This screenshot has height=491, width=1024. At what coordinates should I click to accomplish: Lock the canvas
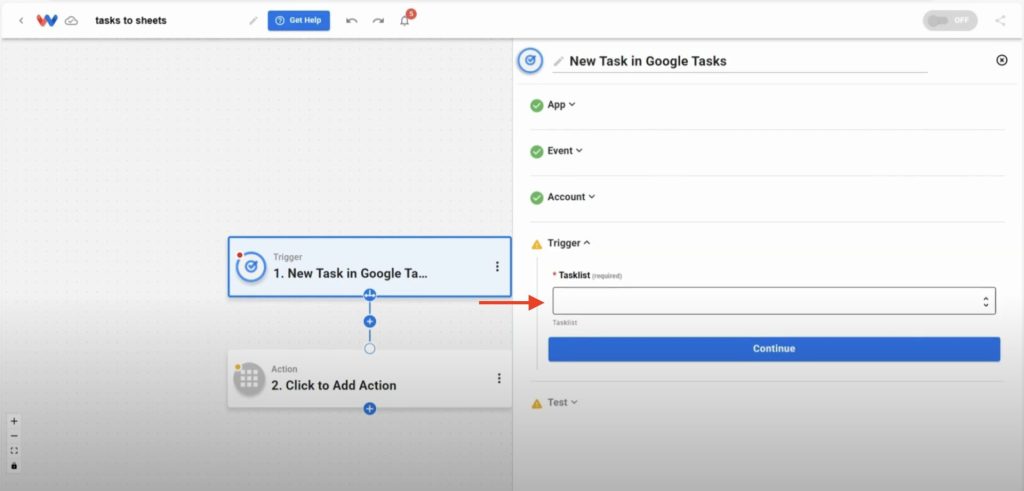pos(14,466)
